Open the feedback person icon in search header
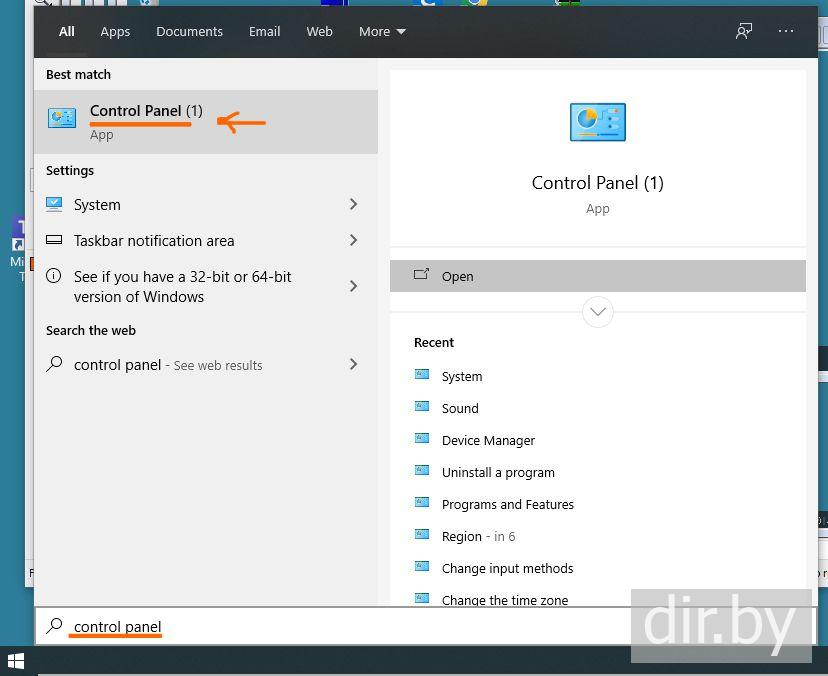The height and width of the screenshot is (676, 828). click(x=744, y=31)
